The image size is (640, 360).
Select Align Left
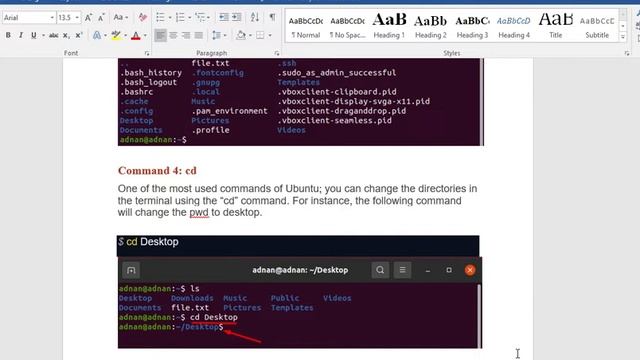point(160,36)
